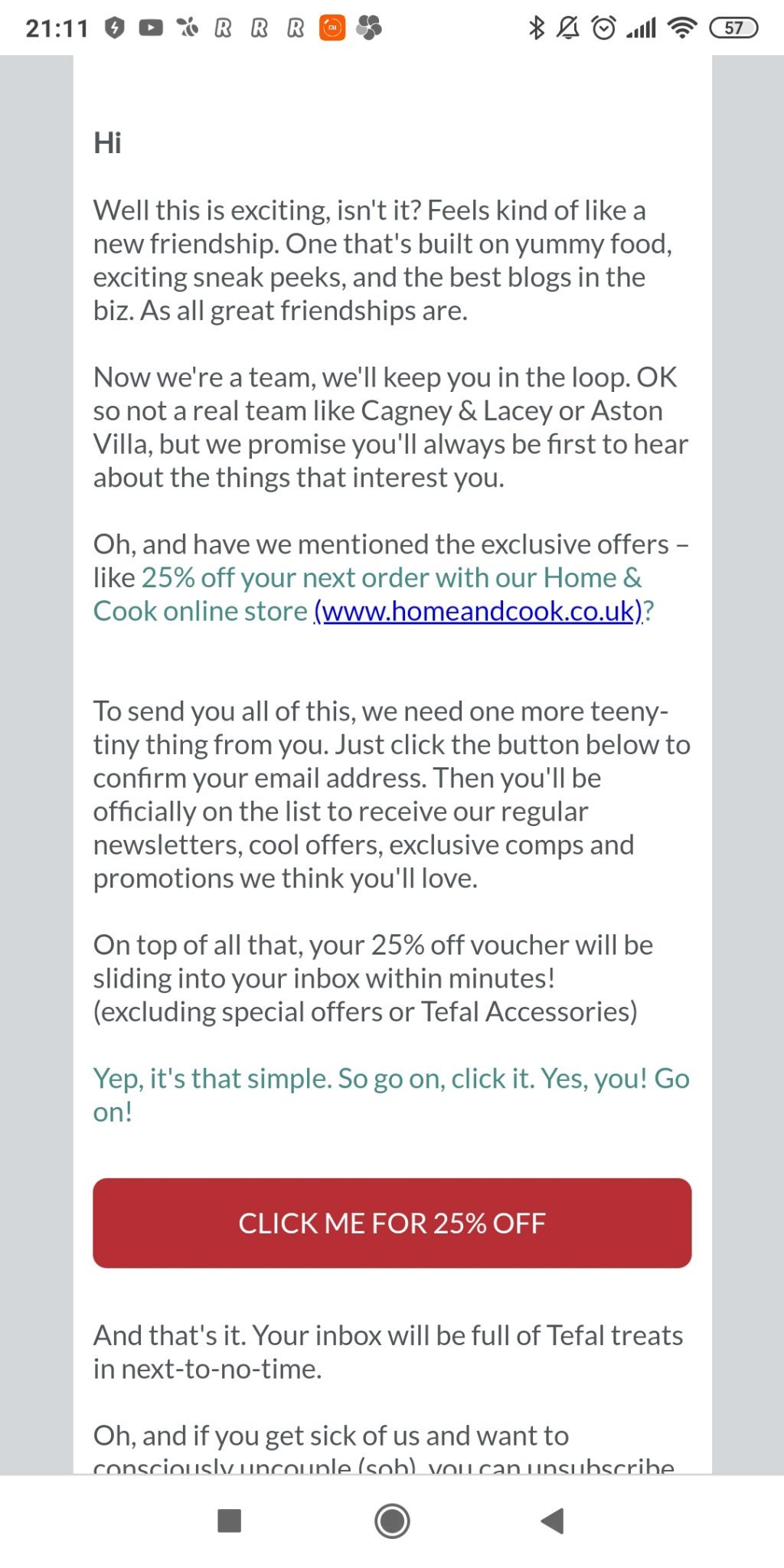Tap the CLICK ME FOR 25% OFF button
This screenshot has height=1568, width=784.
pyautogui.click(x=392, y=1223)
